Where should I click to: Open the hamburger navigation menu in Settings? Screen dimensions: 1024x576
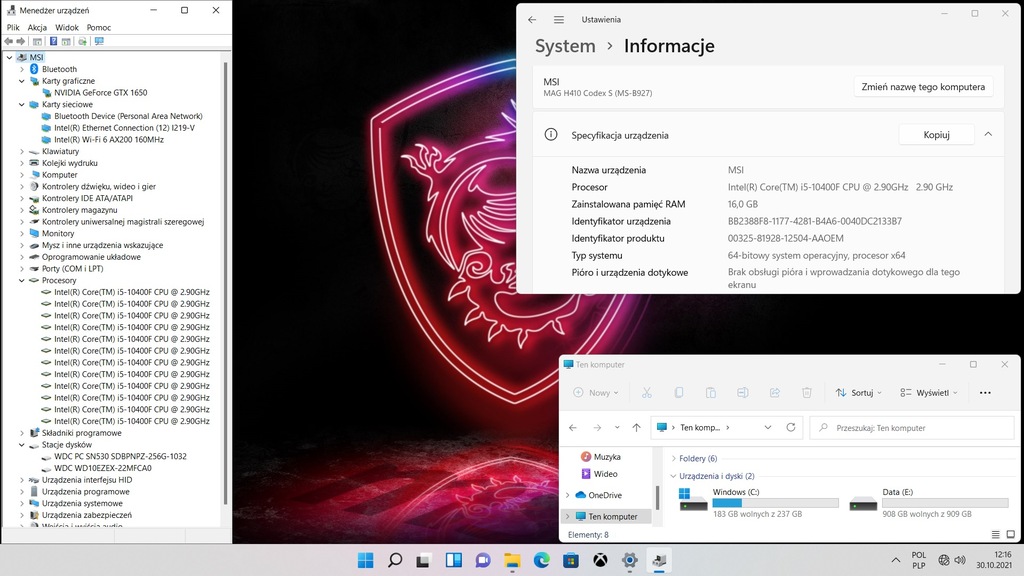(559, 20)
